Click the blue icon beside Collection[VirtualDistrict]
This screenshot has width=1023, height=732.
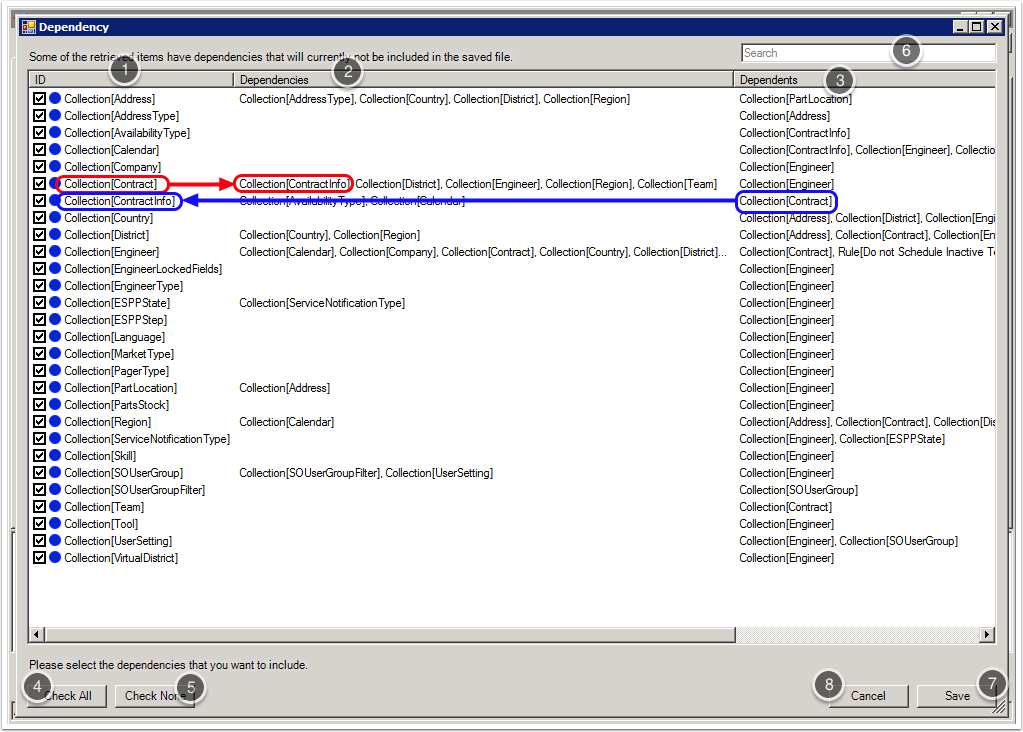click(x=55, y=558)
